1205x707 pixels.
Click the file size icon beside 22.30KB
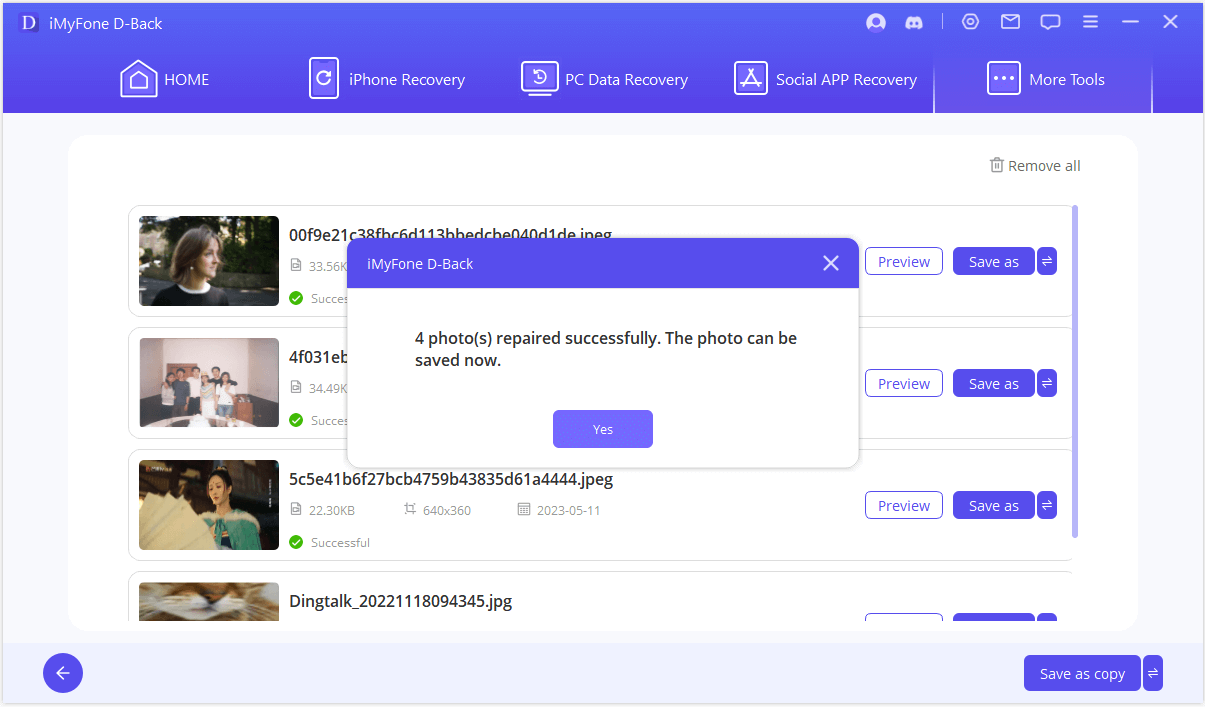tap(295, 509)
